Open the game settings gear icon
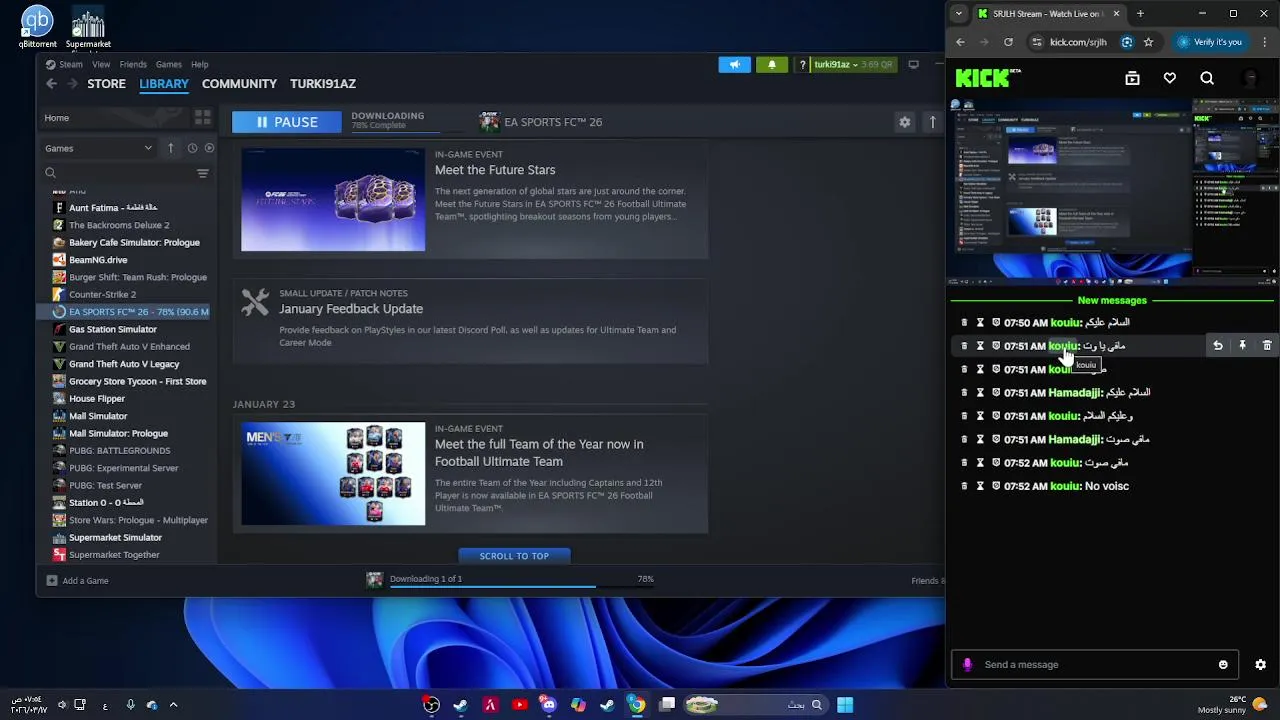1280x720 pixels. coord(905,122)
